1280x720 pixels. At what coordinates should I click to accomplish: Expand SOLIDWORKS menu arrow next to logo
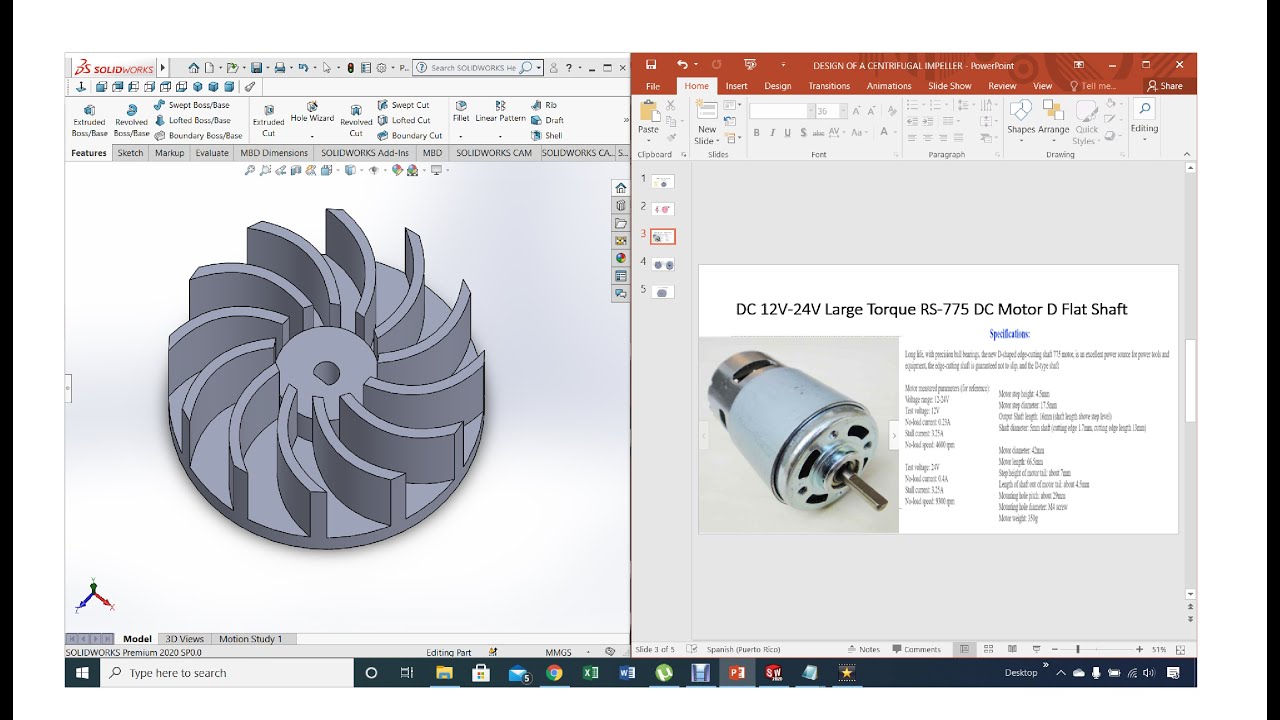coord(163,68)
